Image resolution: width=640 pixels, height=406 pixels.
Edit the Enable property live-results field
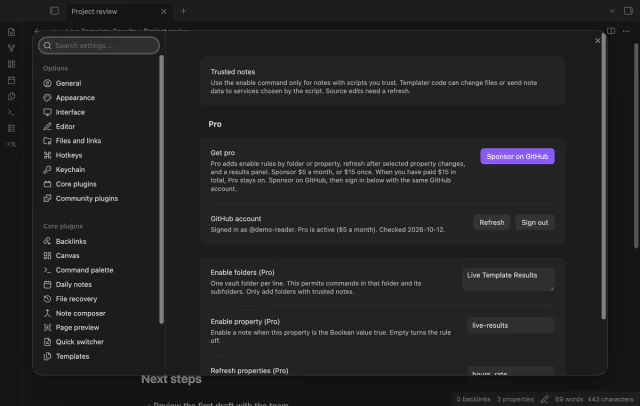click(511, 326)
